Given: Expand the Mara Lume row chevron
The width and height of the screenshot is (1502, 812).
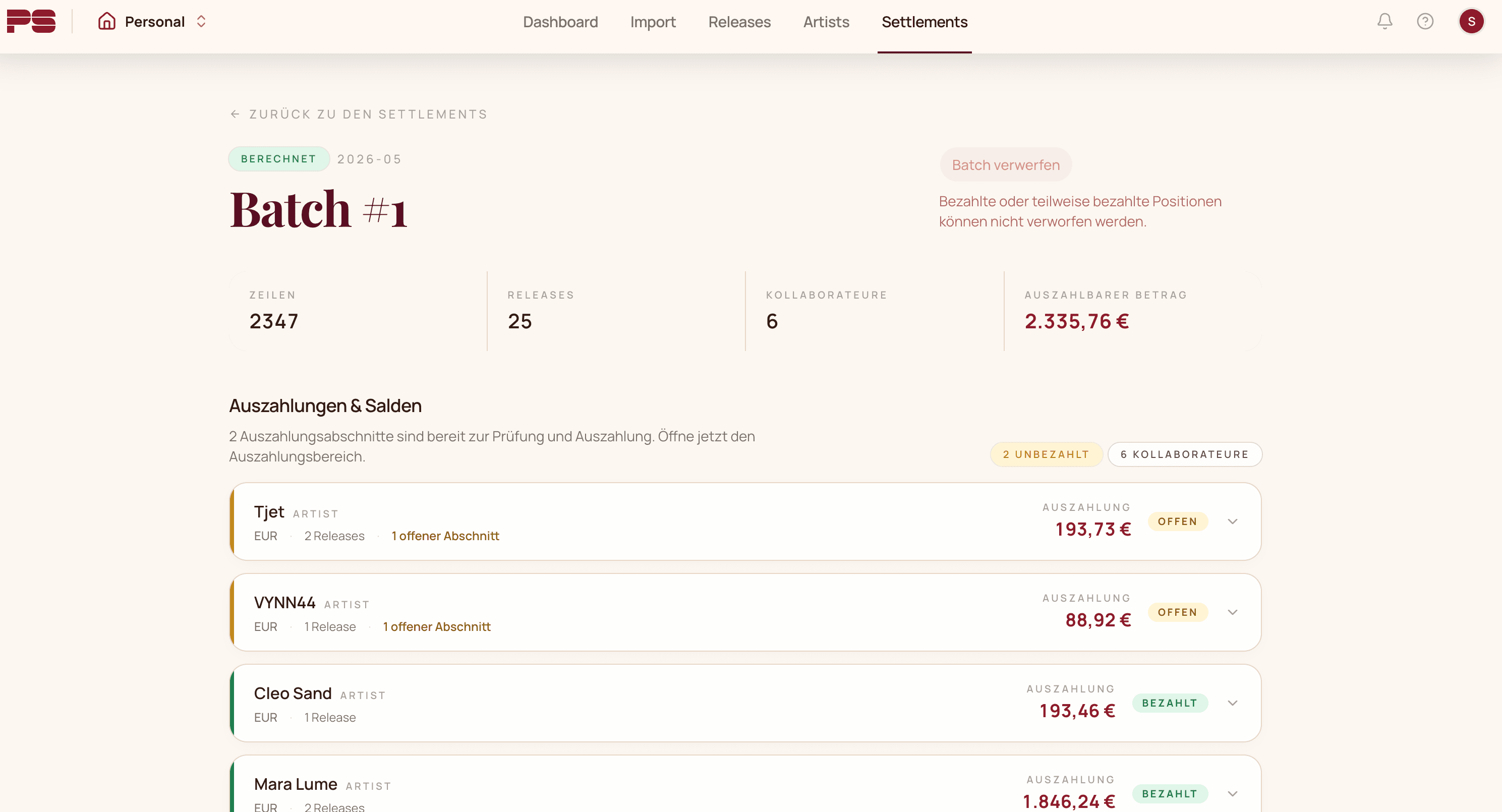Looking at the screenshot, I should pyautogui.click(x=1232, y=794).
